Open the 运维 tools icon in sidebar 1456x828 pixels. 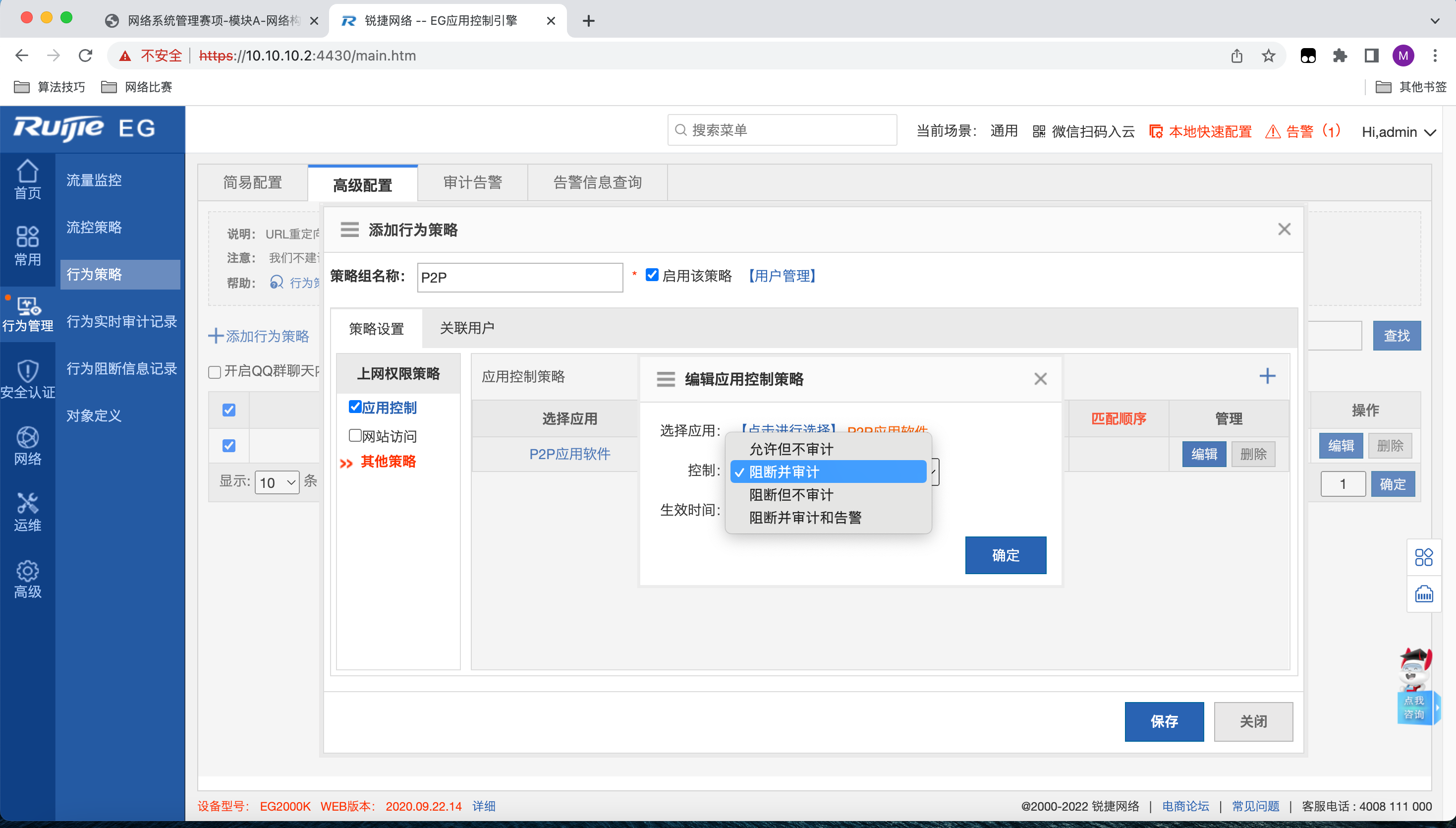pyautogui.click(x=27, y=512)
